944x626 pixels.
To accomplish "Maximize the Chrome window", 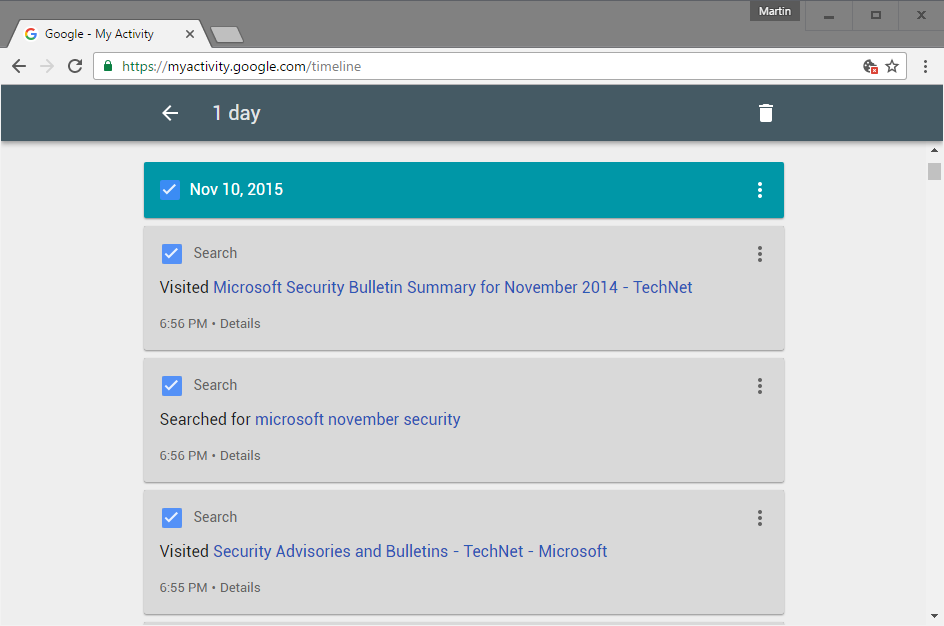I will click(x=875, y=16).
